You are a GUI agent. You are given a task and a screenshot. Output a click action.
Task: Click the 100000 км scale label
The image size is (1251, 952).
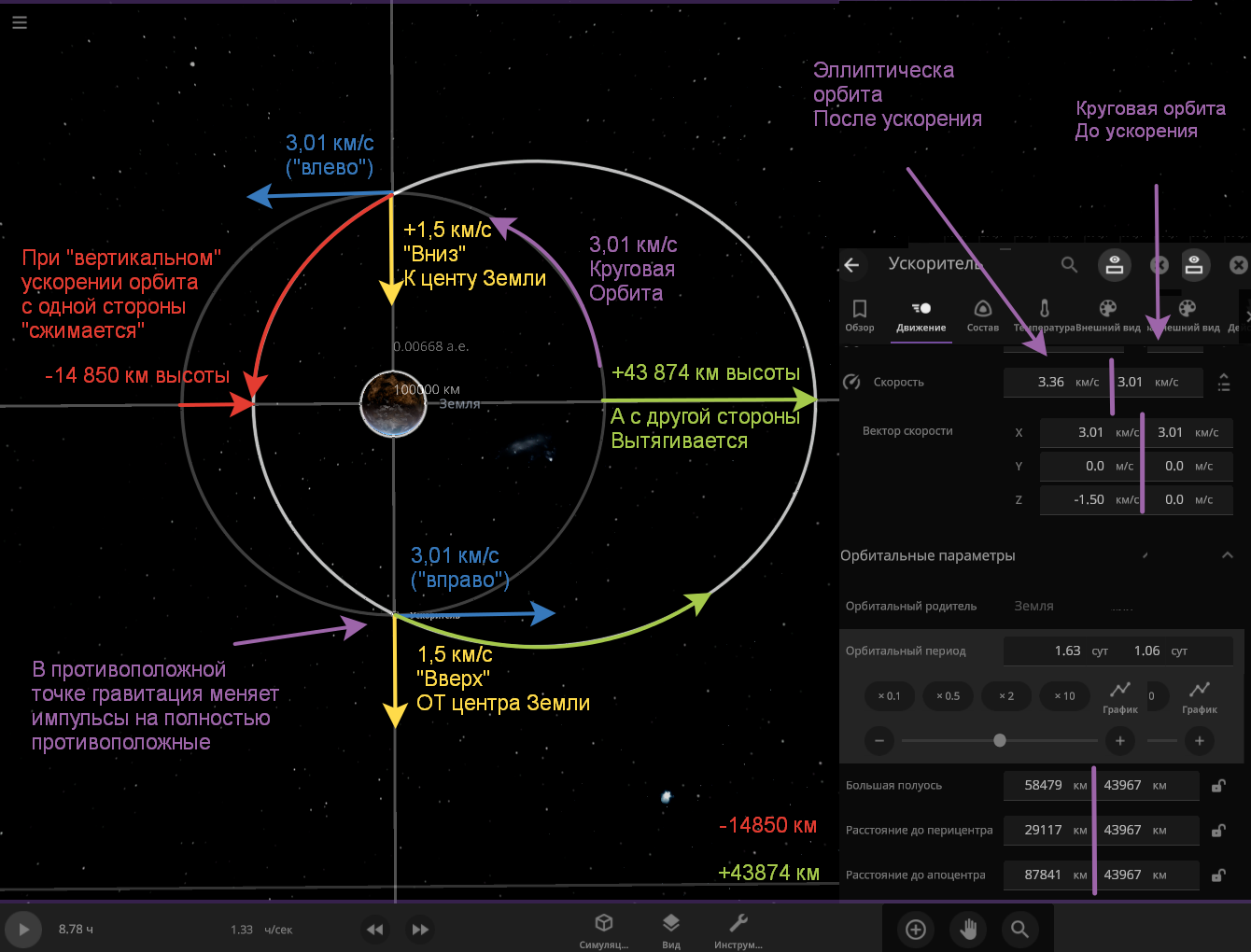click(427, 389)
